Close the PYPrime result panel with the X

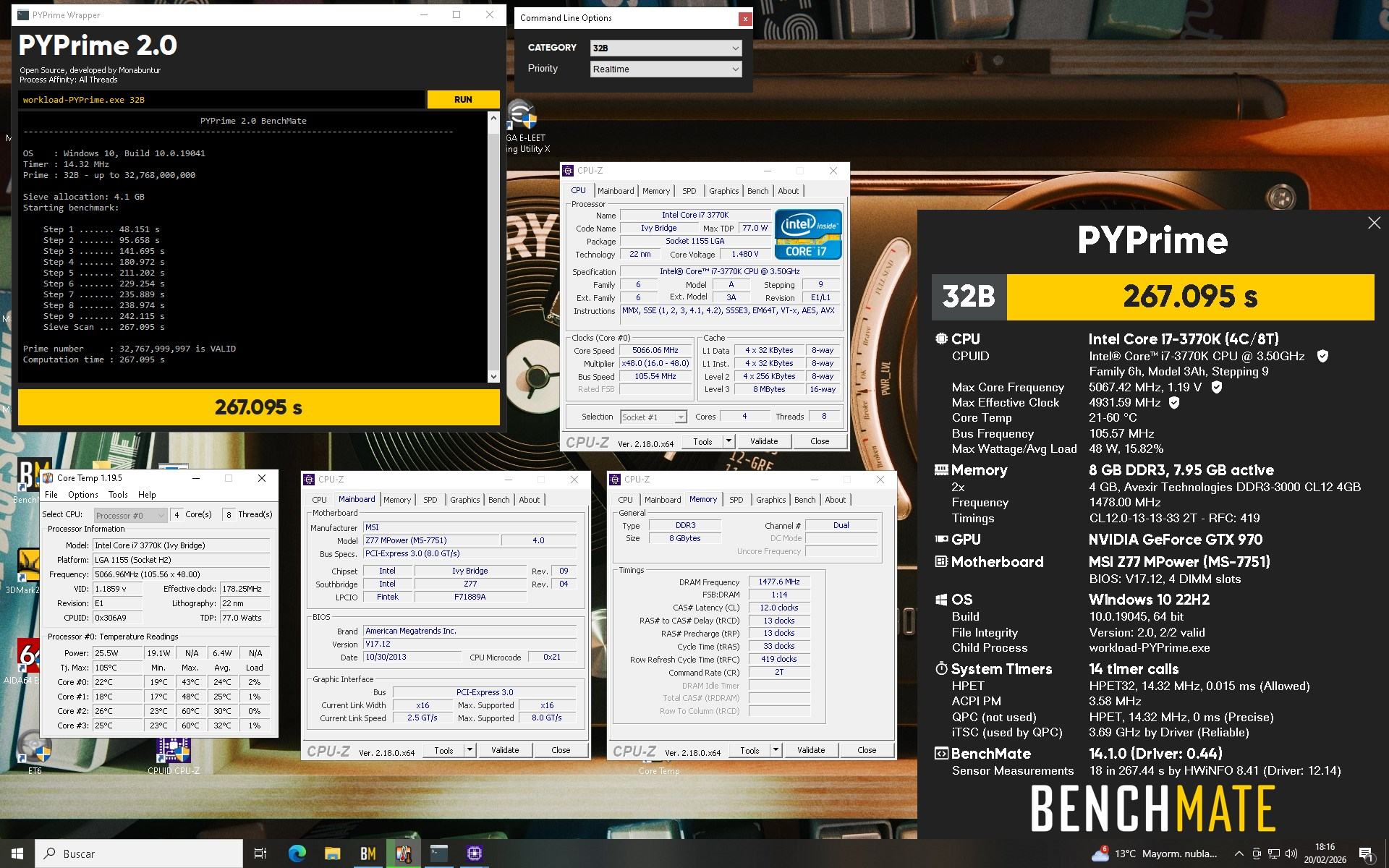pyautogui.click(x=1374, y=224)
